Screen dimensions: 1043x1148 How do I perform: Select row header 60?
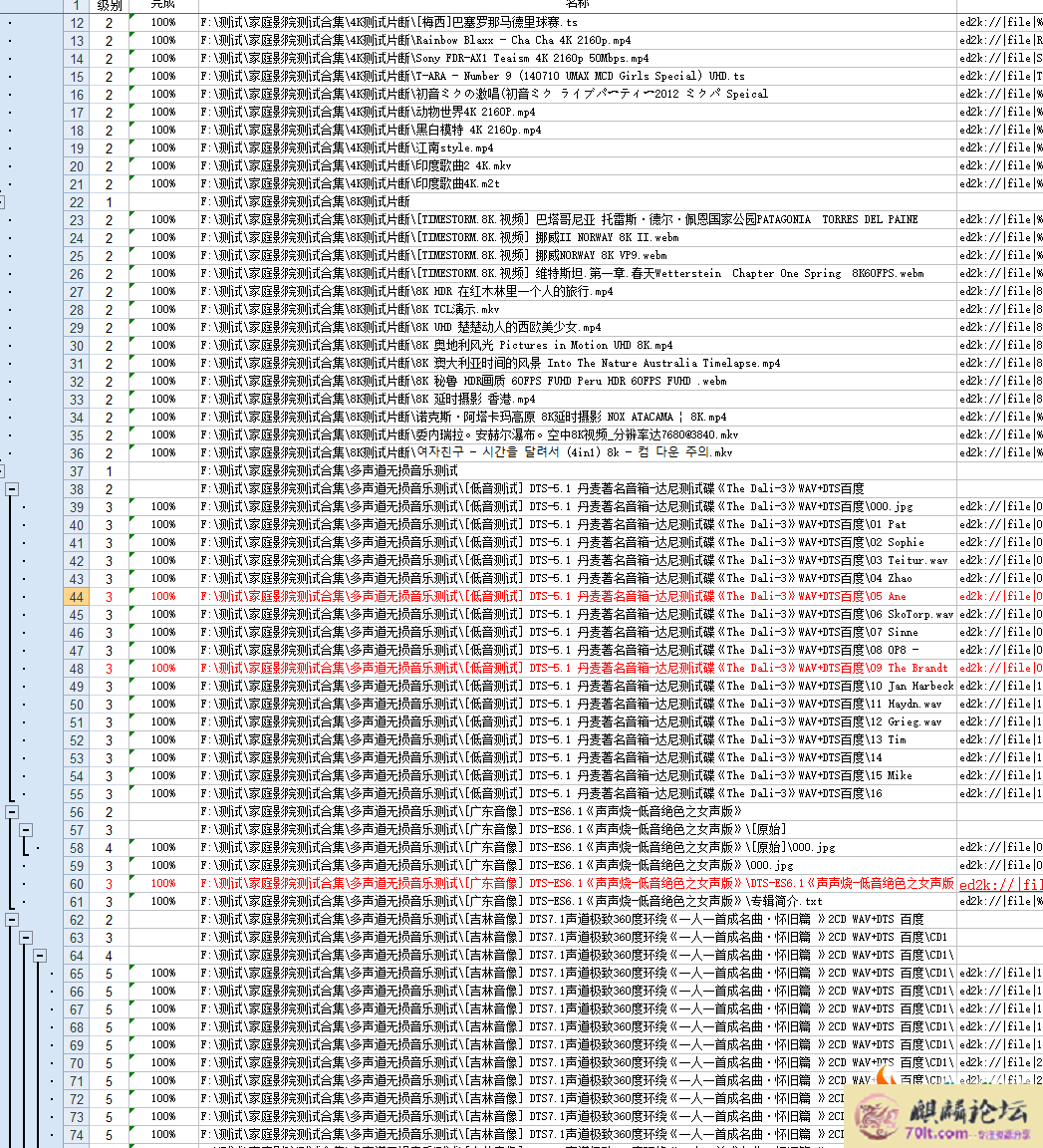[76, 884]
